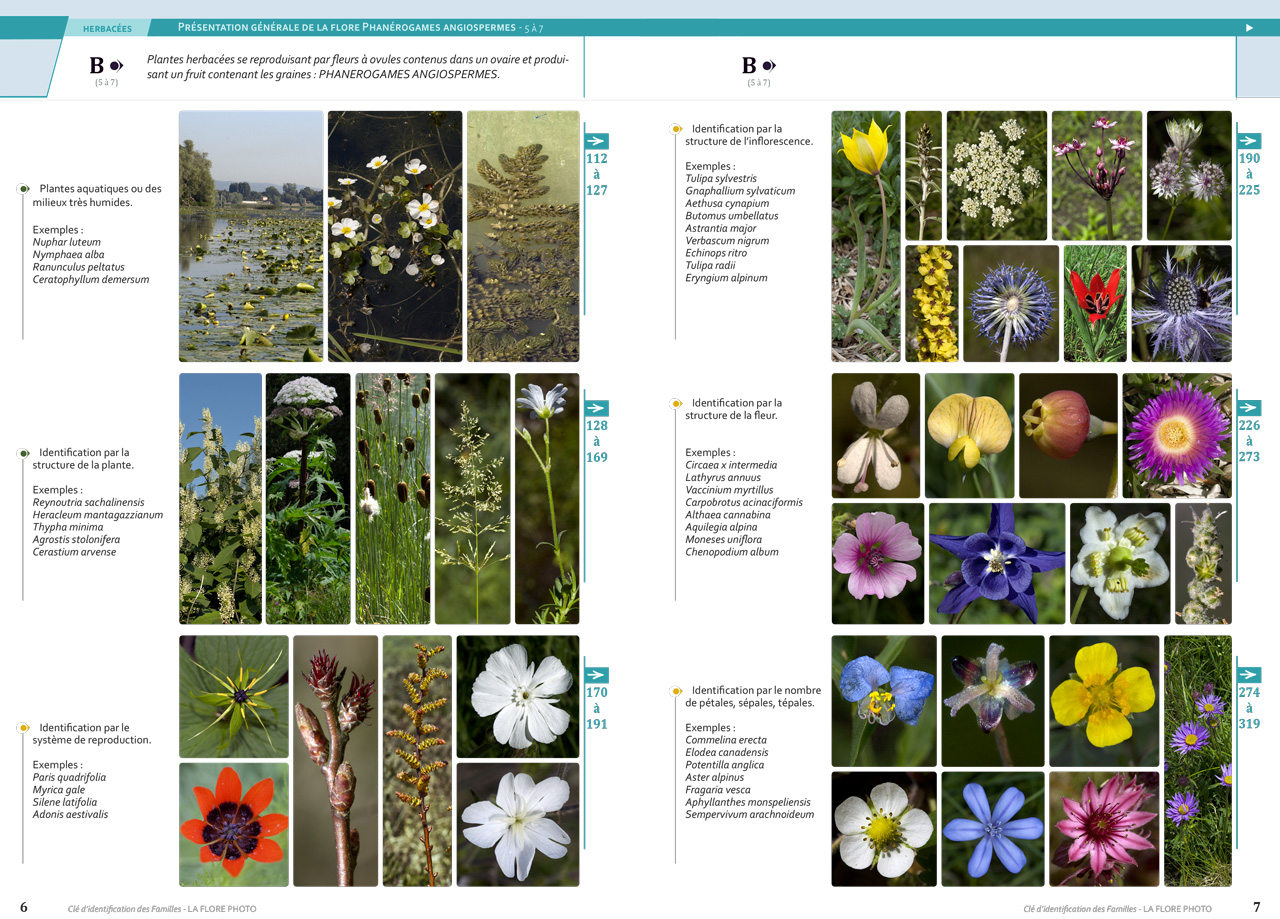1280x919 pixels.
Task: Select green bullet beside Plantes aquatiques
Action: point(23,189)
